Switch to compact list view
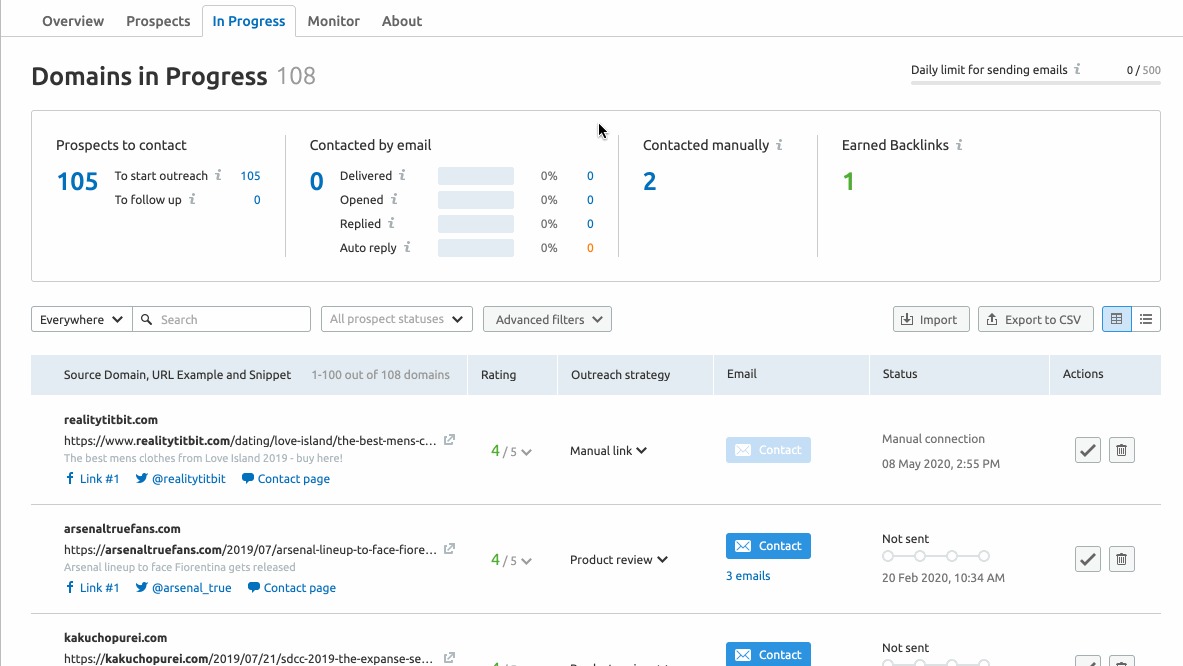 pyautogui.click(x=1146, y=319)
